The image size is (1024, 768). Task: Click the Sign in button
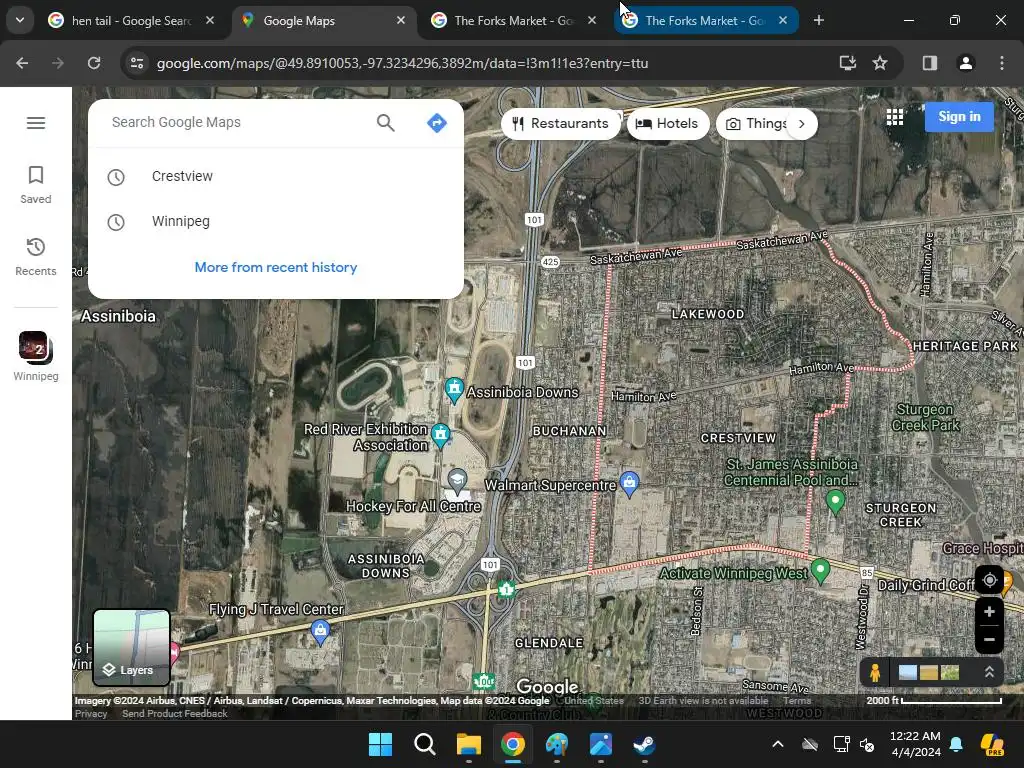[959, 117]
